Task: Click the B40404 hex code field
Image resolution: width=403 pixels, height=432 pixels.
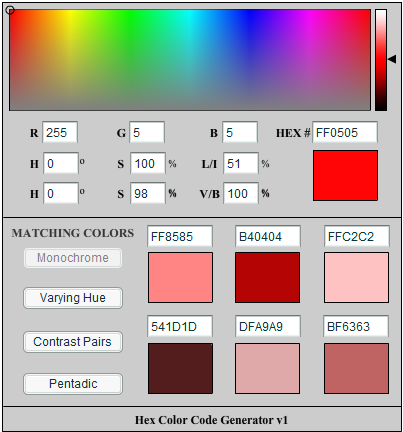Action: (268, 236)
